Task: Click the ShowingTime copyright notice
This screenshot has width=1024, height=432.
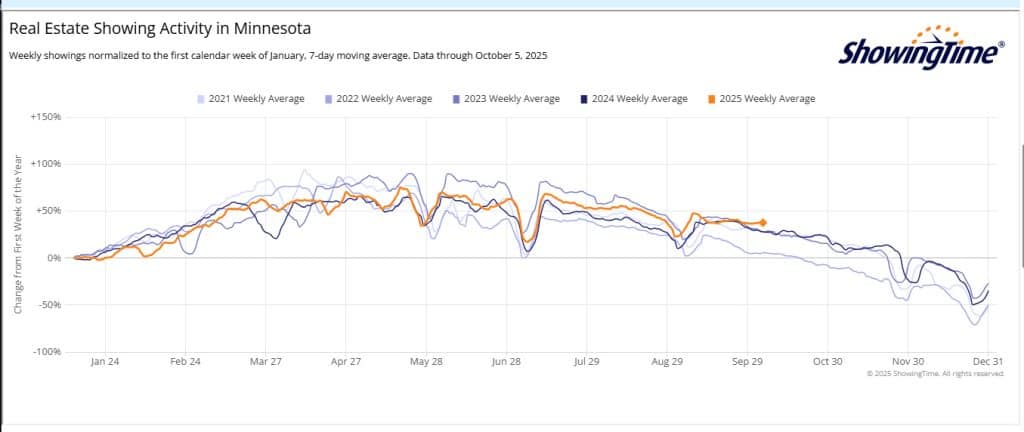Action: pos(936,374)
